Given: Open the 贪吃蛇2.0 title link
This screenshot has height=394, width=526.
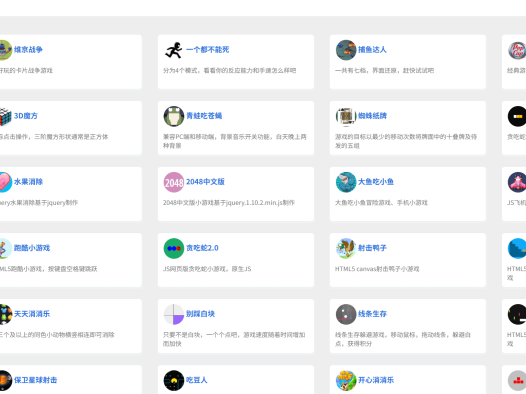Looking at the screenshot, I should tap(202, 248).
